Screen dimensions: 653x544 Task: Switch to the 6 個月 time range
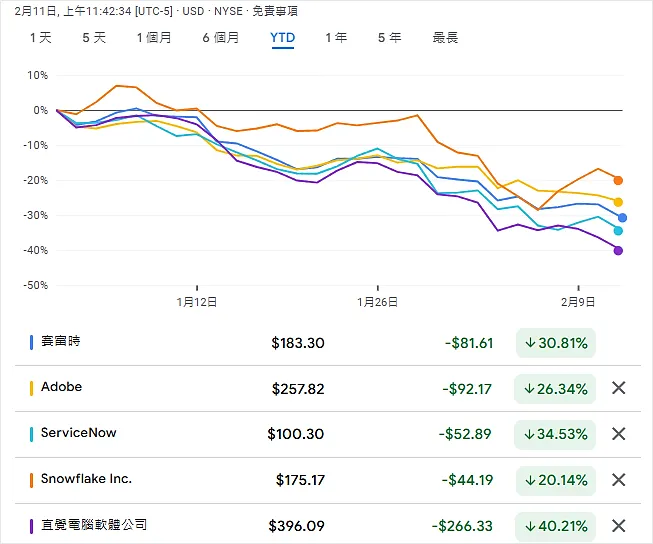point(221,38)
